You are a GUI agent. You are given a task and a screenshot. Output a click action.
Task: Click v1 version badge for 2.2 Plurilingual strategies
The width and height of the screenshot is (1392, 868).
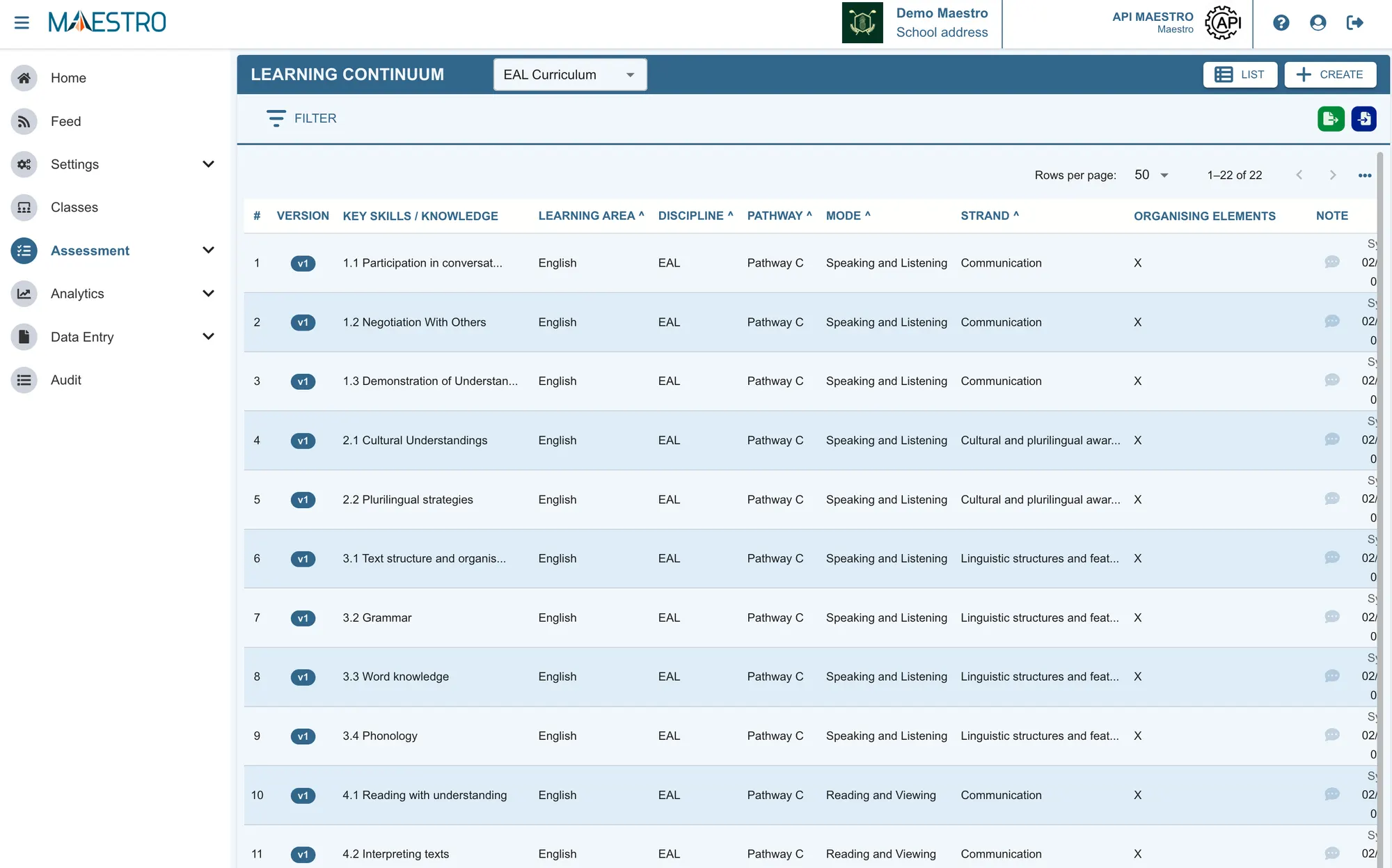click(x=303, y=500)
